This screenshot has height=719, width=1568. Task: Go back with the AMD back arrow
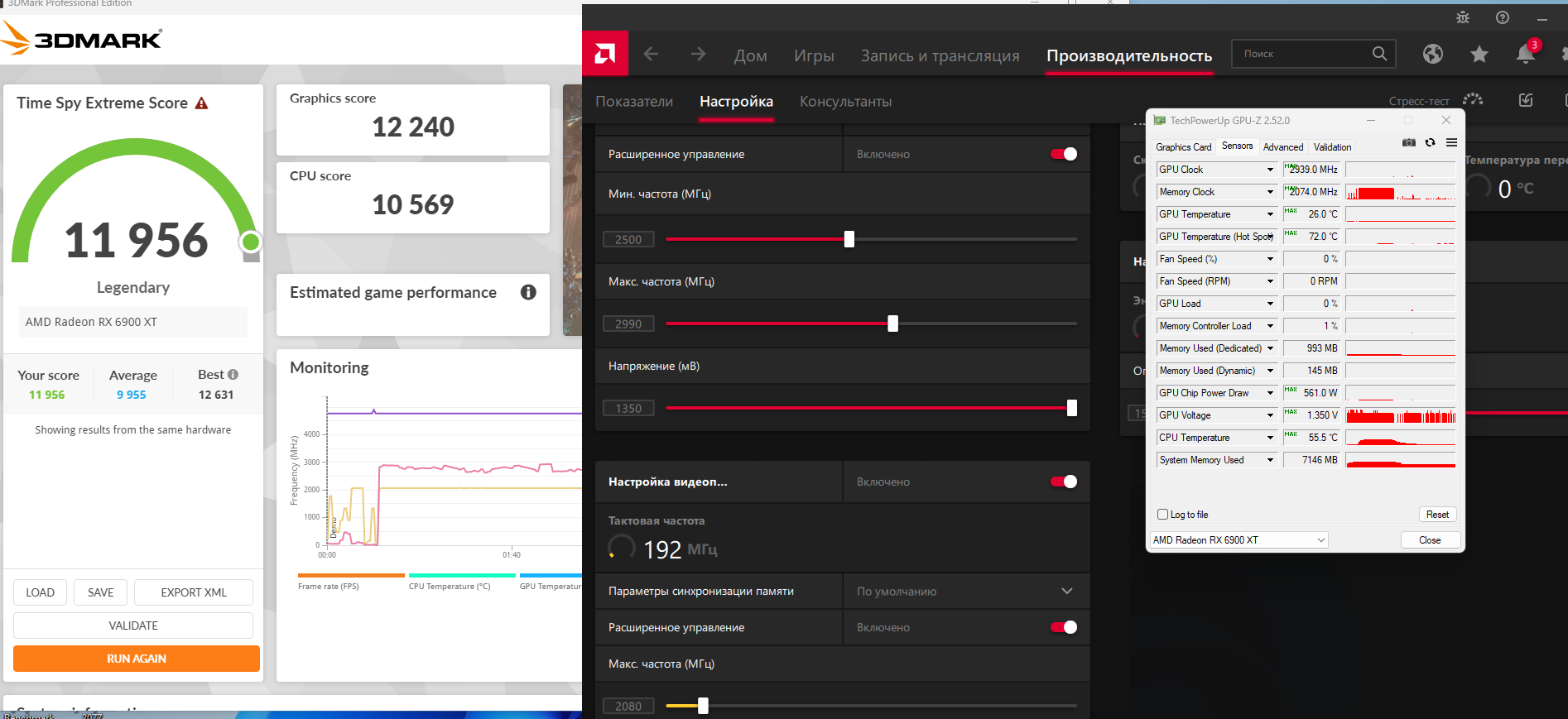point(651,55)
